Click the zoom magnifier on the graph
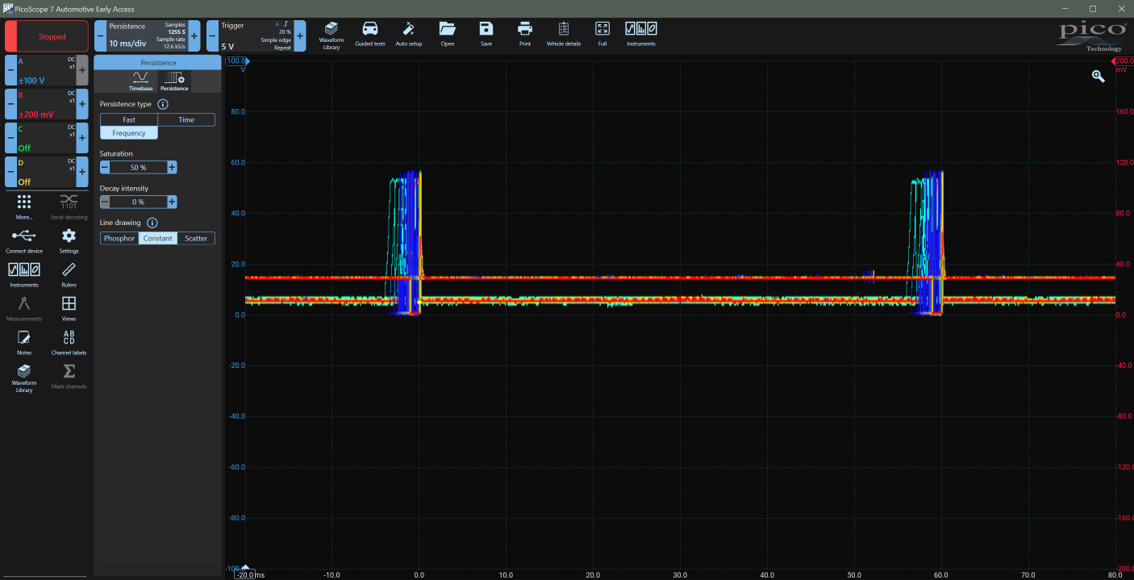 pyautogui.click(x=1098, y=76)
